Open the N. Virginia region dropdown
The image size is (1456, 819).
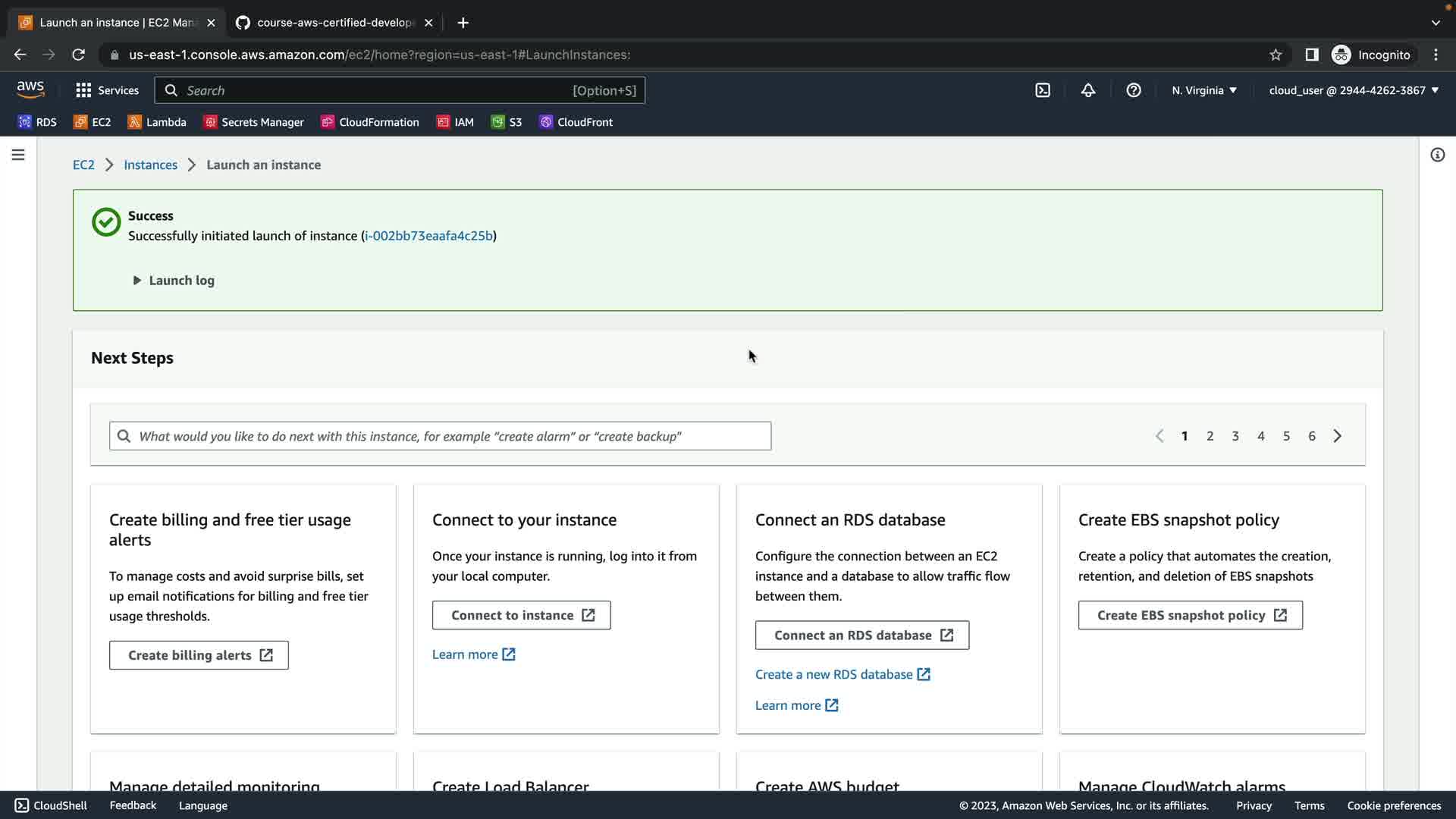(x=1203, y=90)
